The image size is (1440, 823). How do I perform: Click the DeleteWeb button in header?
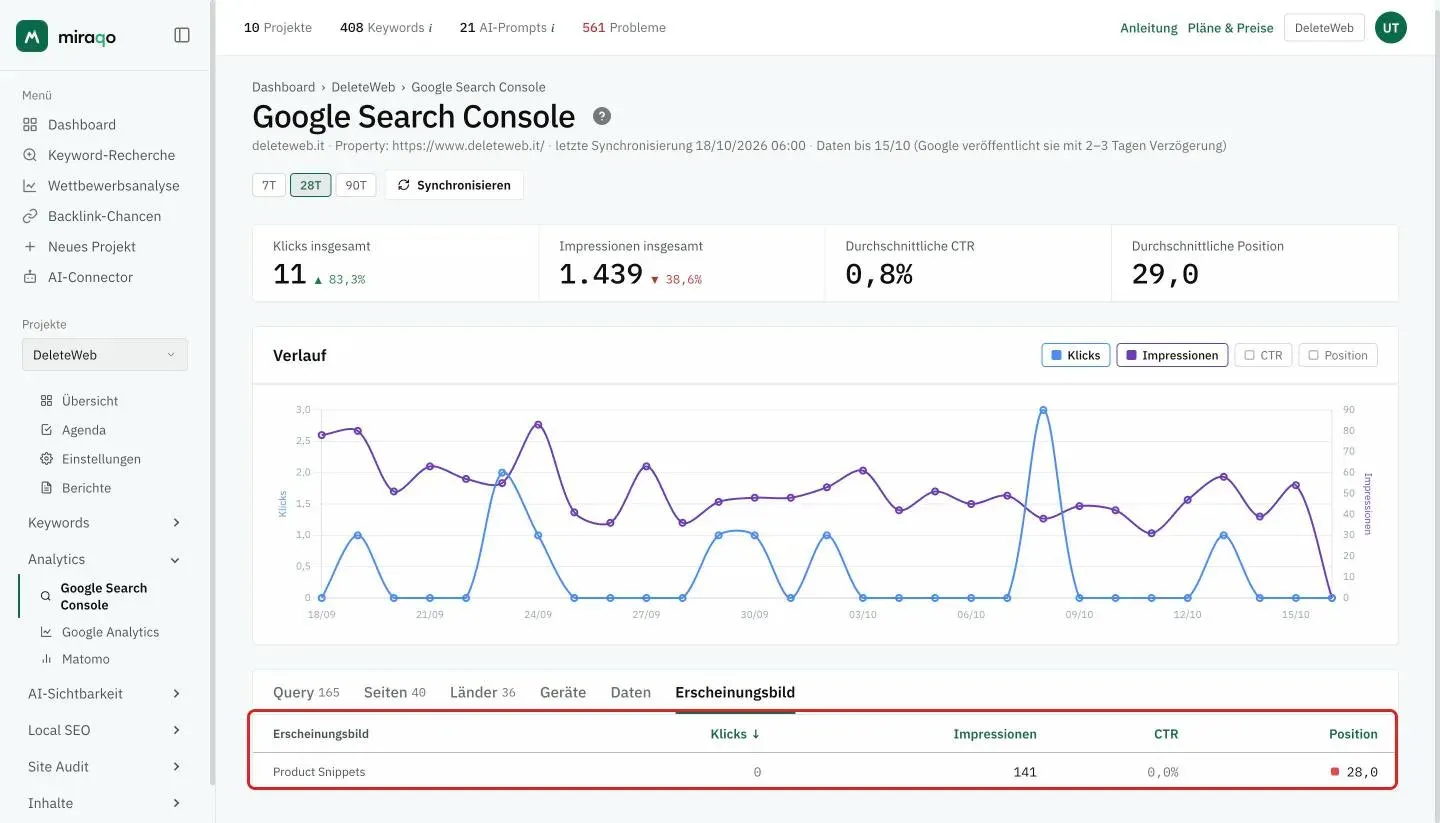point(1324,28)
